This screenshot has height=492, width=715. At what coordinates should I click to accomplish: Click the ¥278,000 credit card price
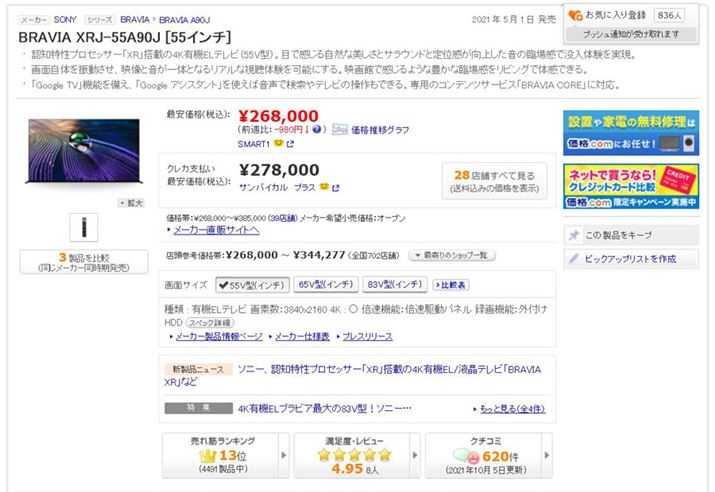[279, 170]
